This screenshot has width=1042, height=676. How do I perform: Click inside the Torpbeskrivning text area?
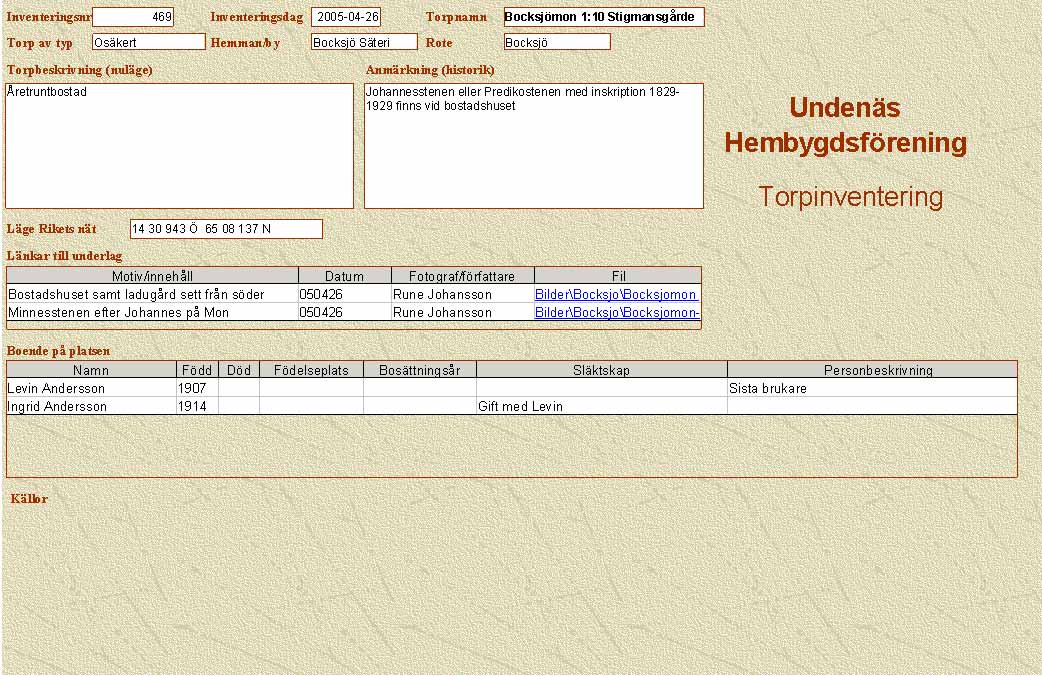180,146
